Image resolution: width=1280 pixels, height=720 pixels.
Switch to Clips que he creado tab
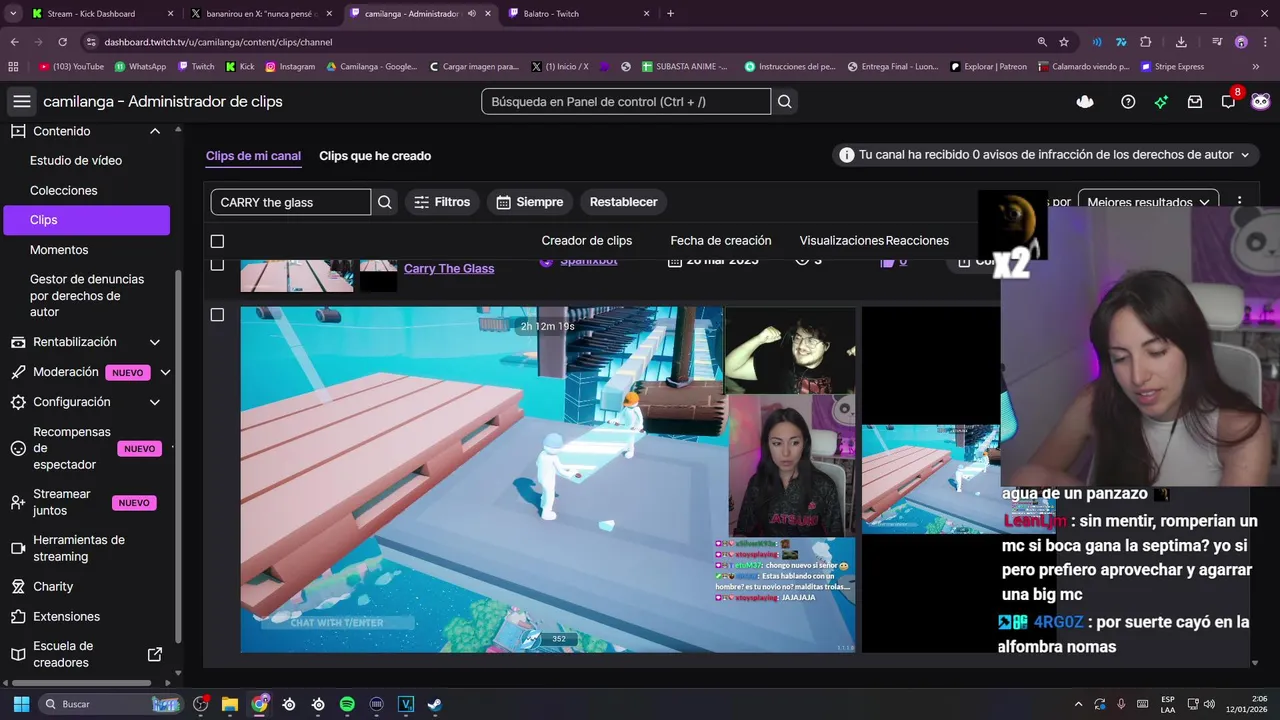pyautogui.click(x=375, y=156)
